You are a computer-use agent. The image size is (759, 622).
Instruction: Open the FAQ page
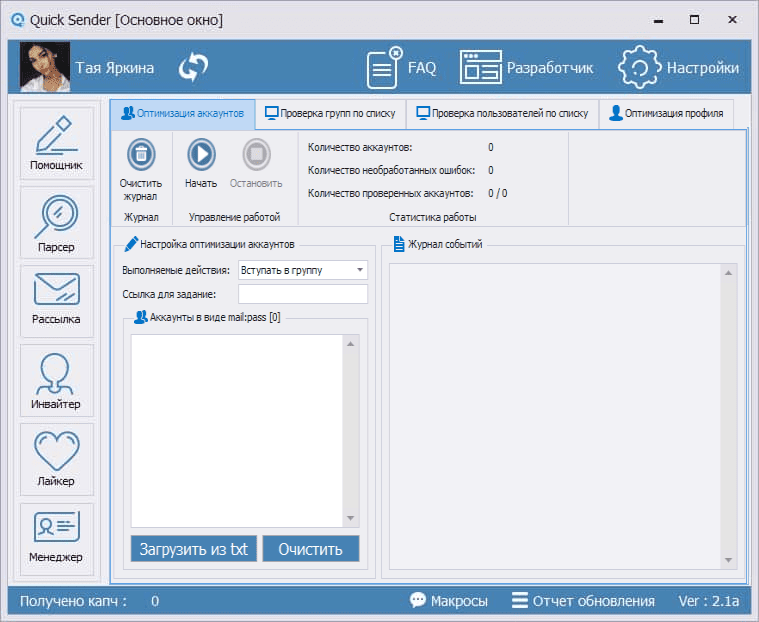[x=401, y=67]
